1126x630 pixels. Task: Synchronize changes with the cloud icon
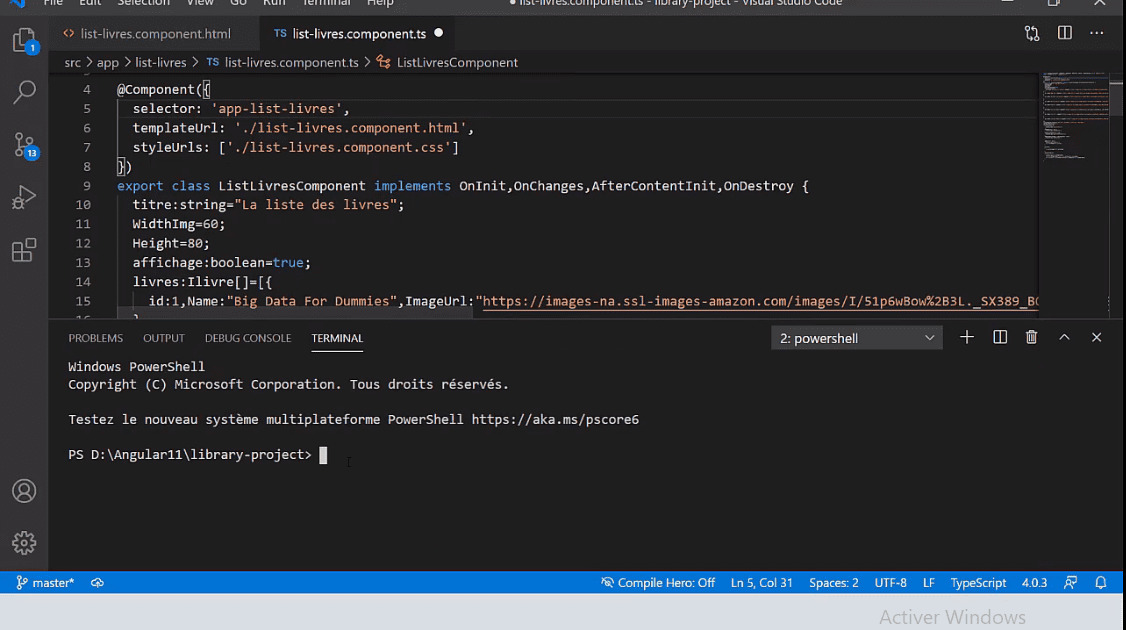pos(97,583)
